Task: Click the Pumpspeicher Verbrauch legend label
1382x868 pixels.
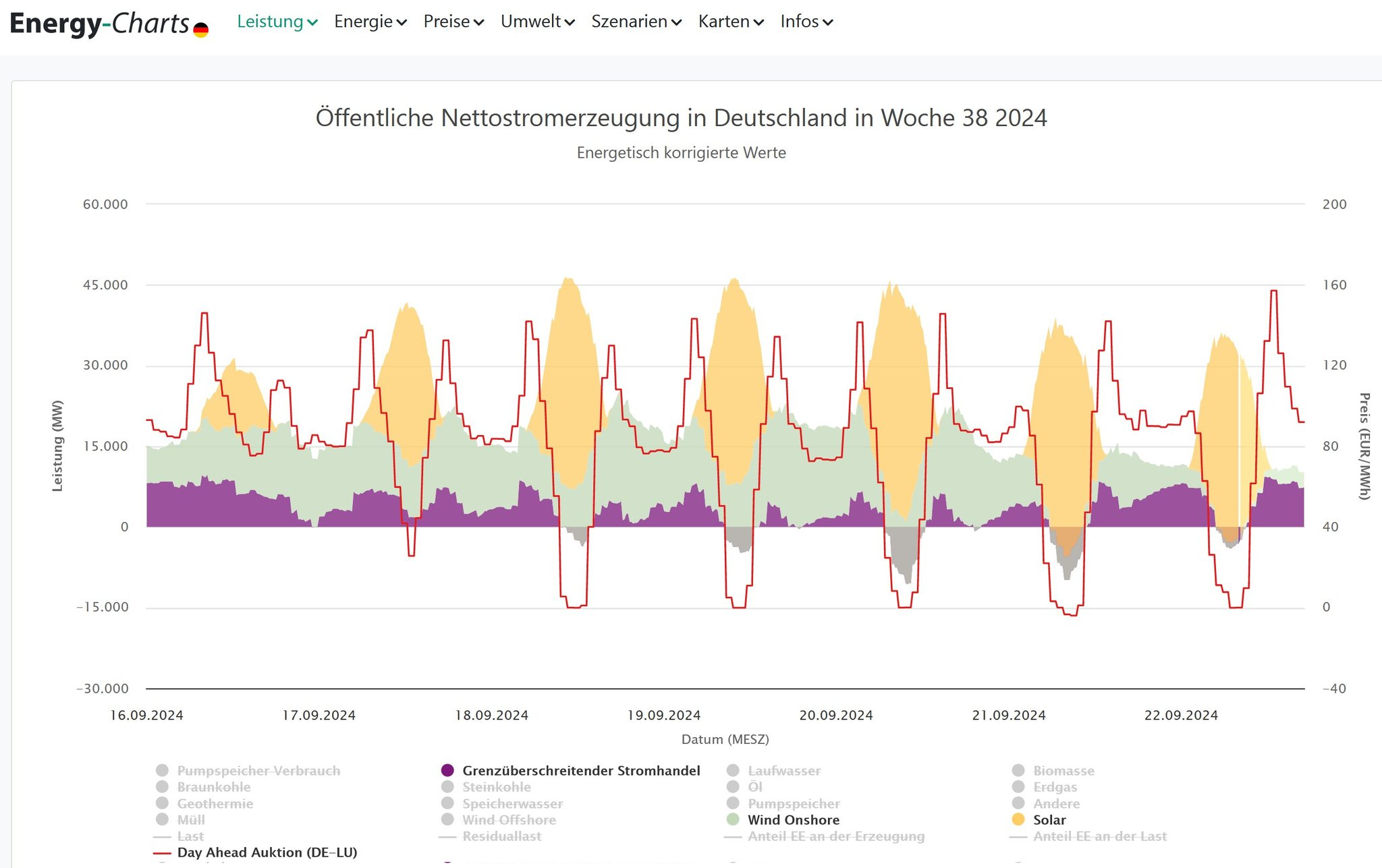Action: click(x=258, y=770)
